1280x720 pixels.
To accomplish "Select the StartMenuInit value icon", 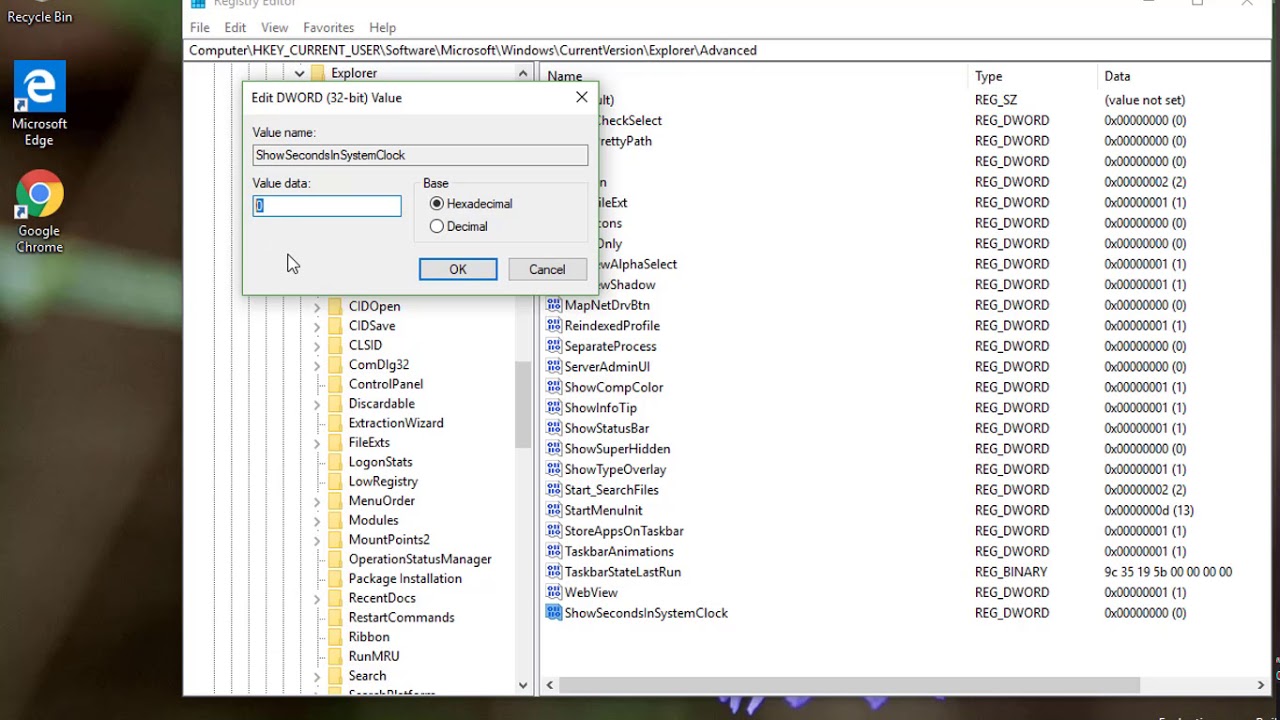I will point(553,510).
